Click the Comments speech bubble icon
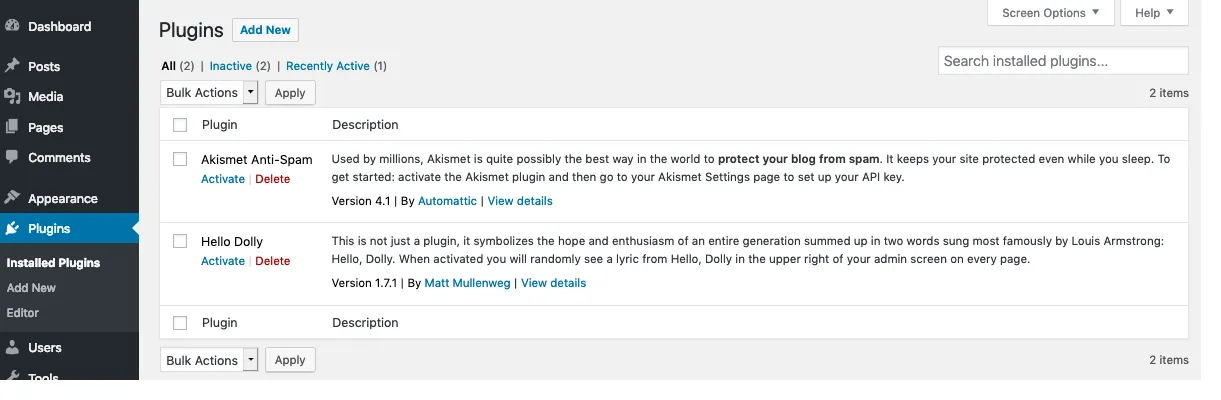Viewport: 1221px width, 400px height. tap(12, 157)
